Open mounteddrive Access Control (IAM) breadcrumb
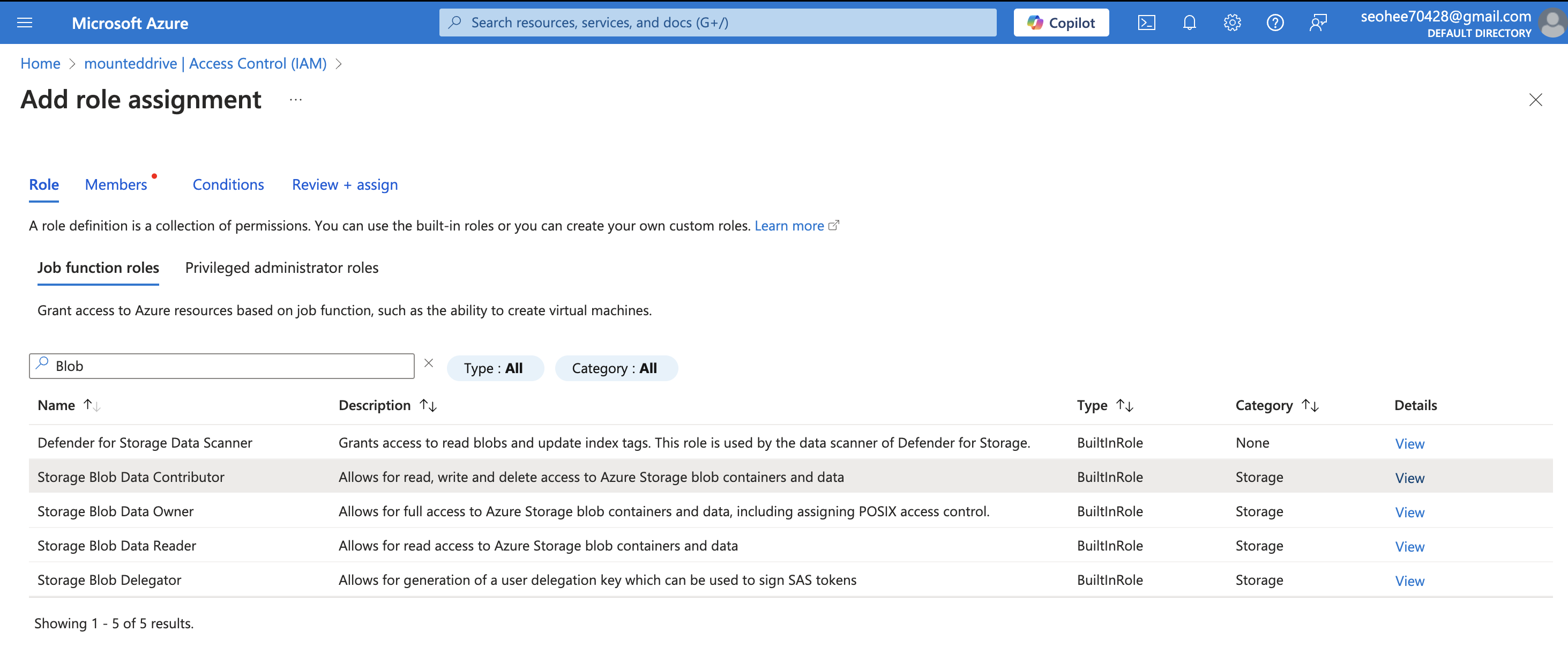The image size is (1568, 654). 205,63
